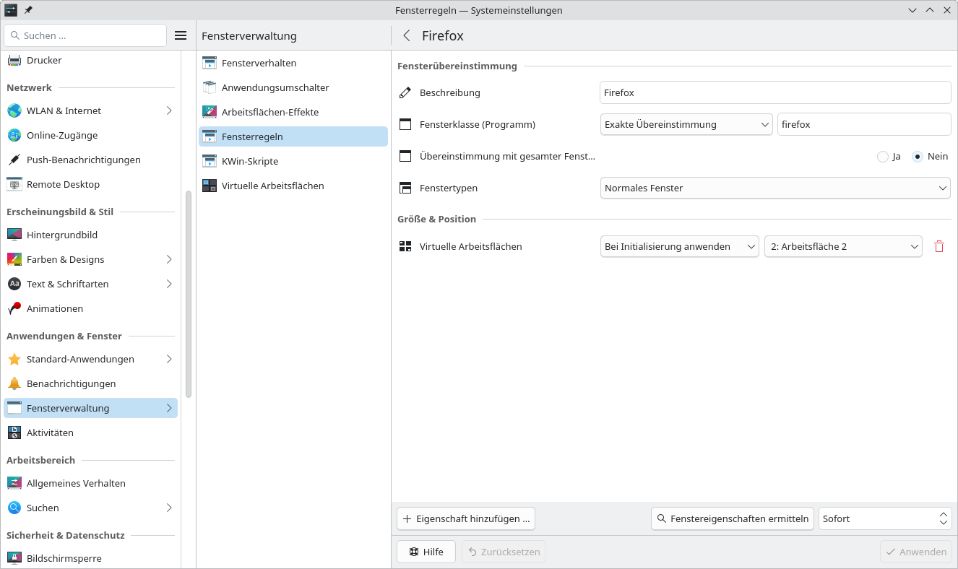
Task: Open the Normales Fenster type dropdown
Action: pos(775,188)
